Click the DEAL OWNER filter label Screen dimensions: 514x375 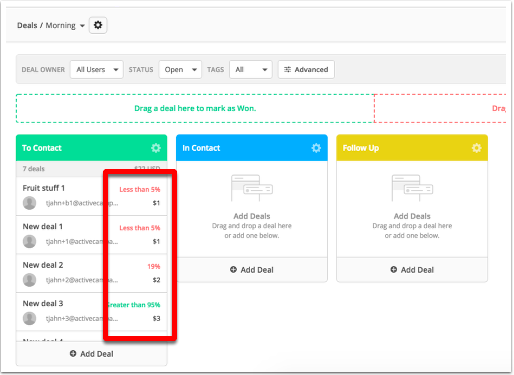click(x=43, y=70)
